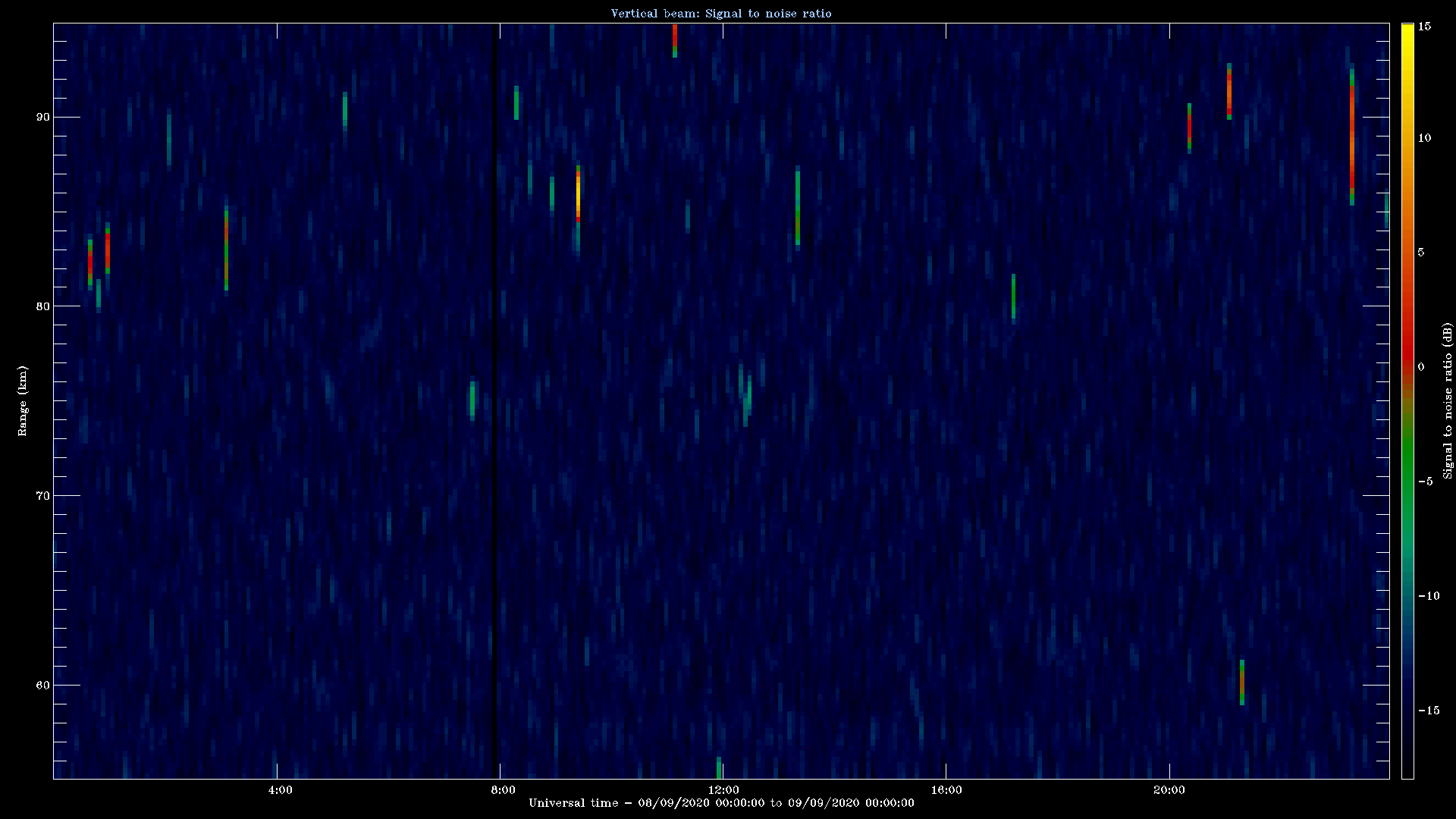Click the green echo at 81 km near 17:10
Screen dimensions: 1456x819
point(1013,297)
